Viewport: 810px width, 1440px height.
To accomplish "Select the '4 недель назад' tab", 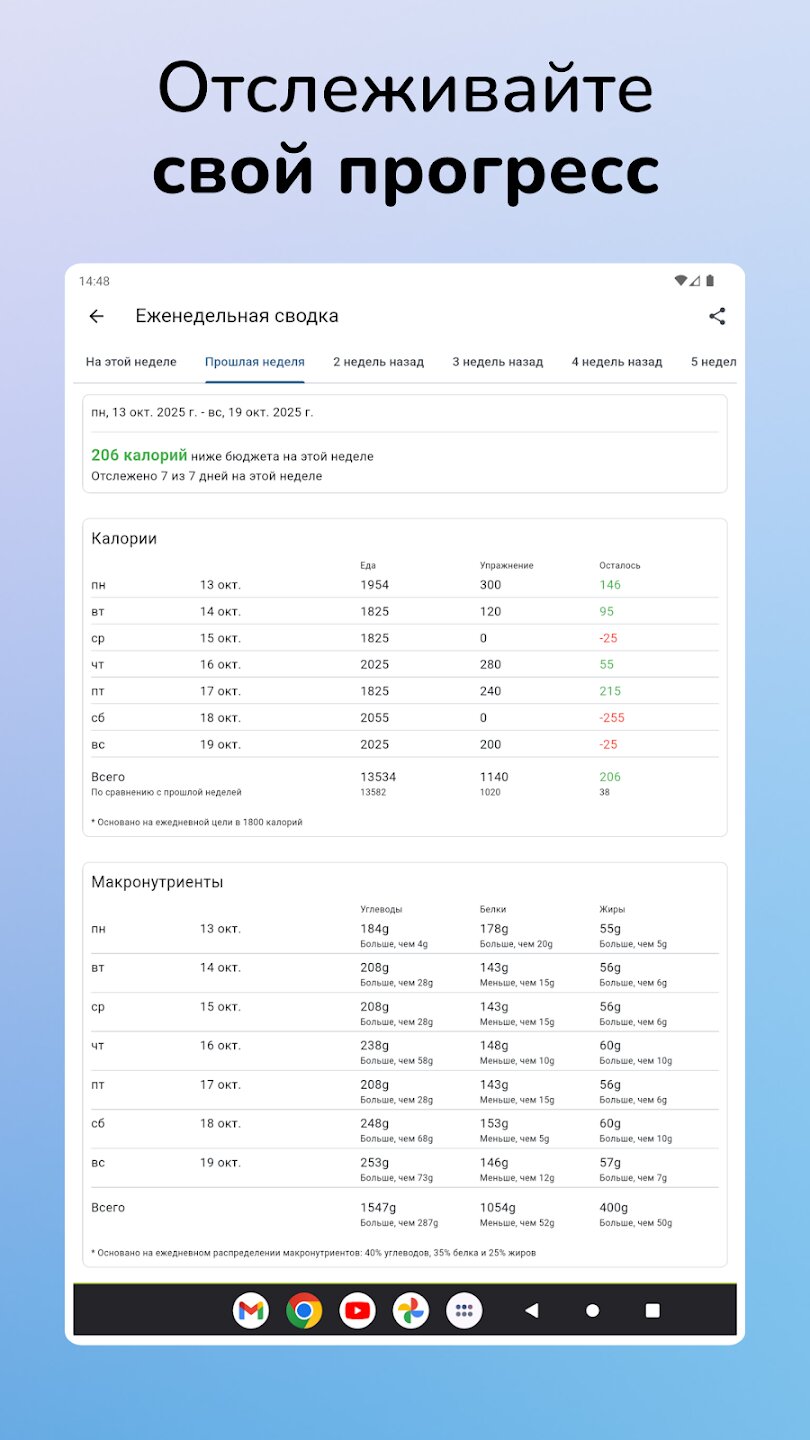I will point(617,362).
